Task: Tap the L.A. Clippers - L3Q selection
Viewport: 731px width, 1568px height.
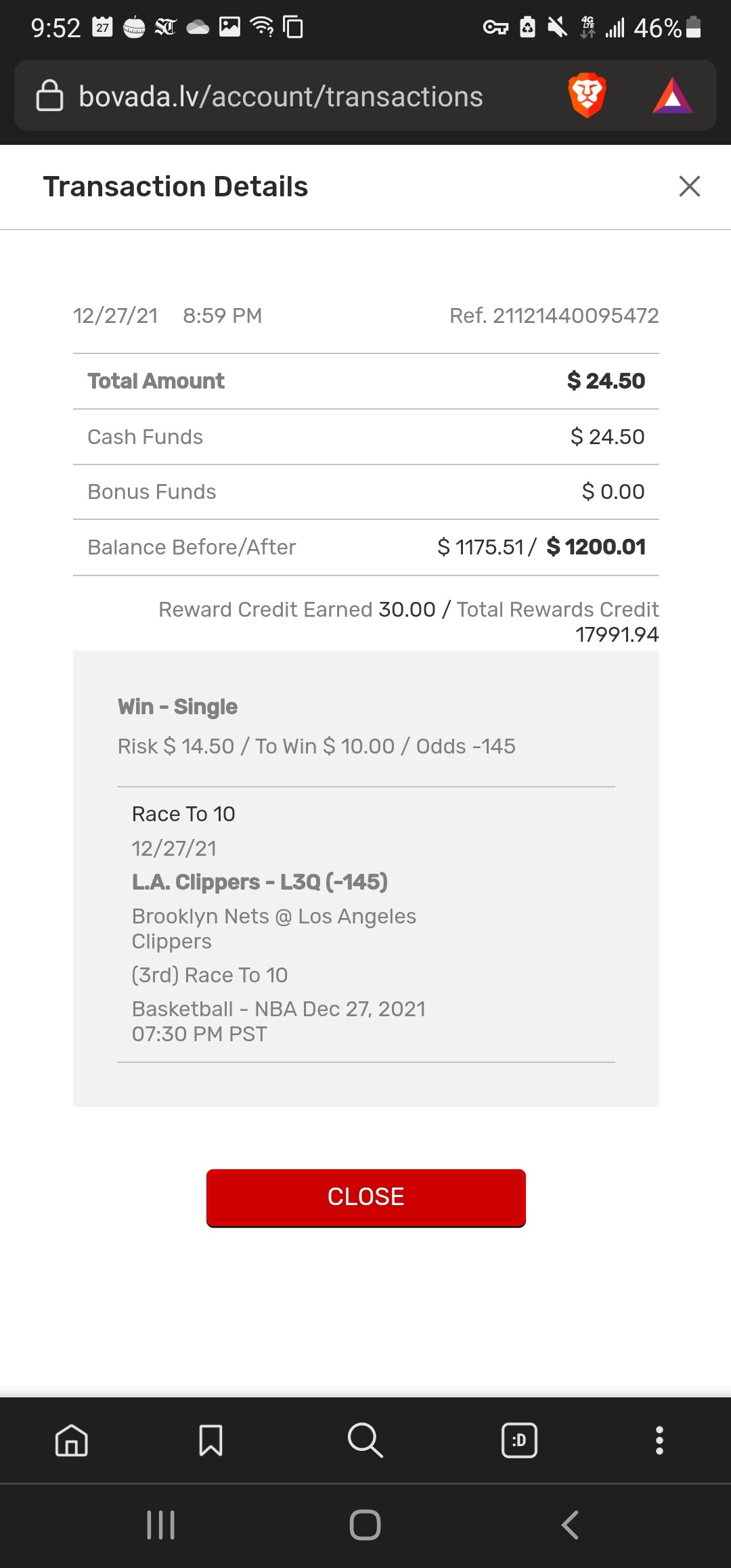Action: (x=260, y=881)
